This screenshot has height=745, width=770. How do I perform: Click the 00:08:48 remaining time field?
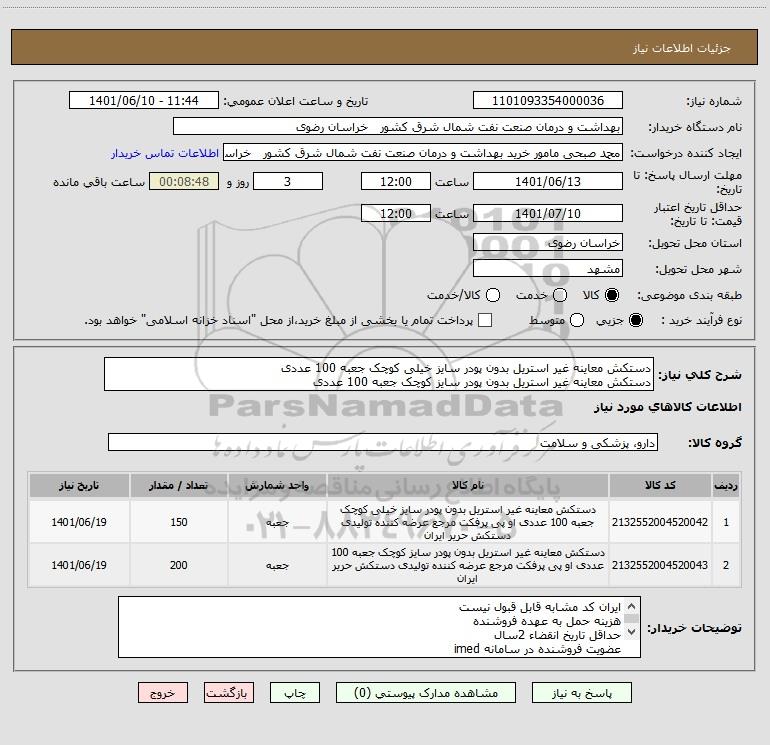(184, 181)
